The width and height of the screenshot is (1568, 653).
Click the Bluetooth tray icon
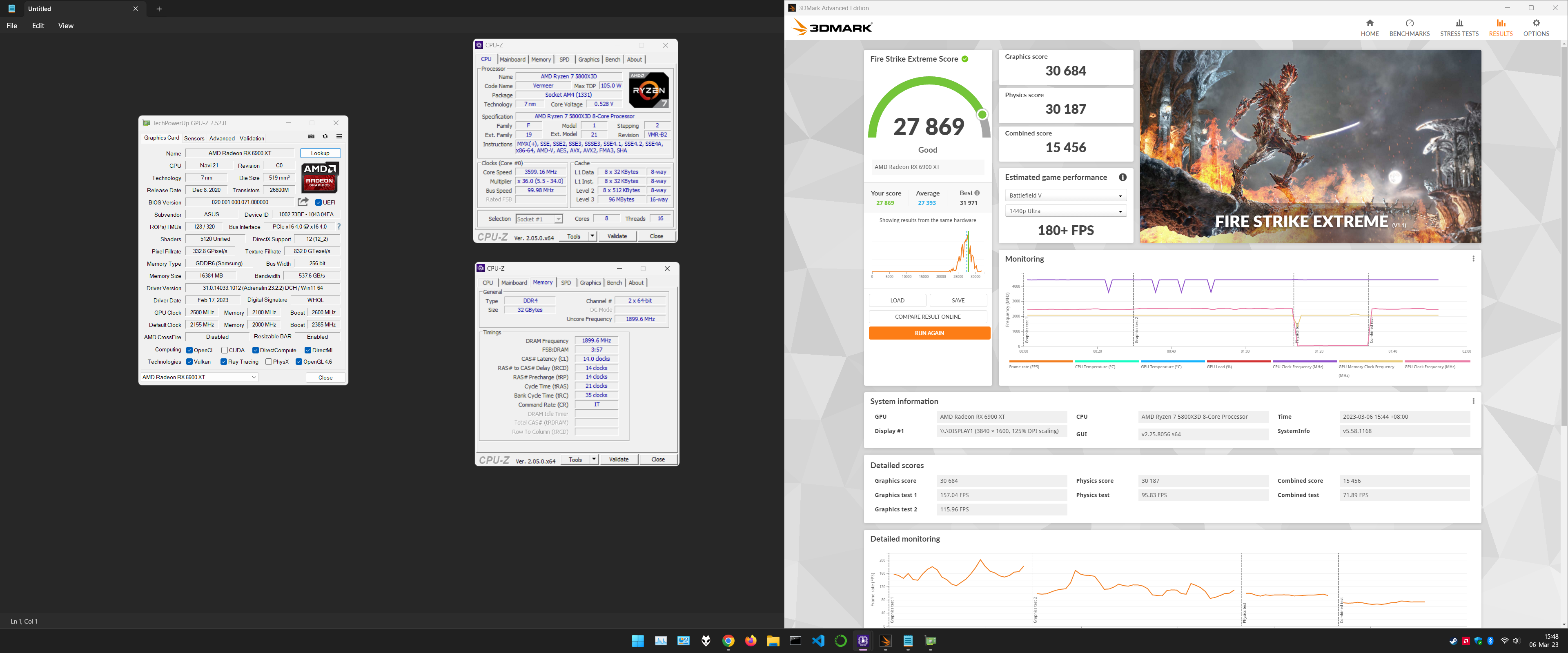(x=1491, y=641)
